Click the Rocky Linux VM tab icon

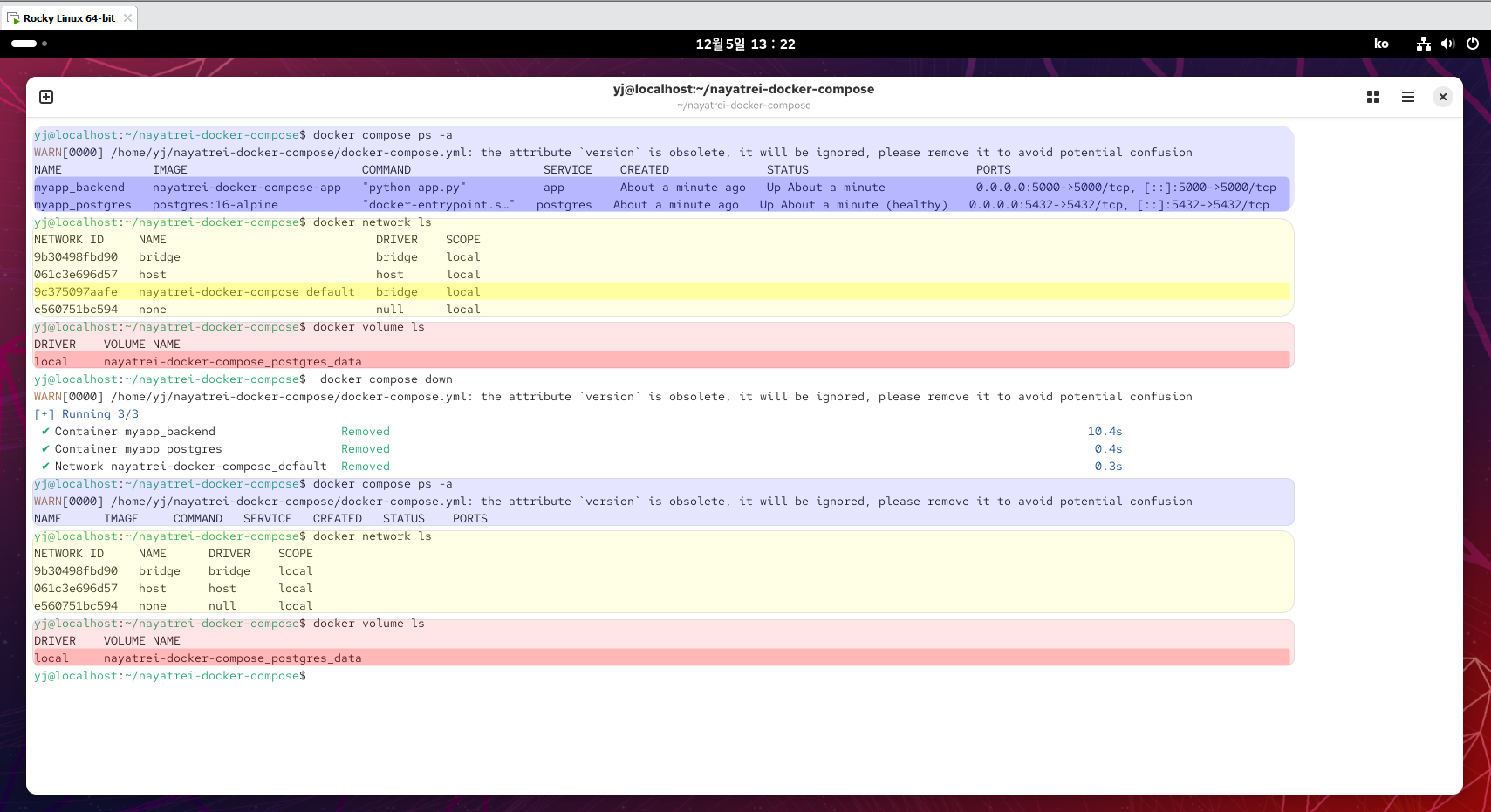[13, 18]
